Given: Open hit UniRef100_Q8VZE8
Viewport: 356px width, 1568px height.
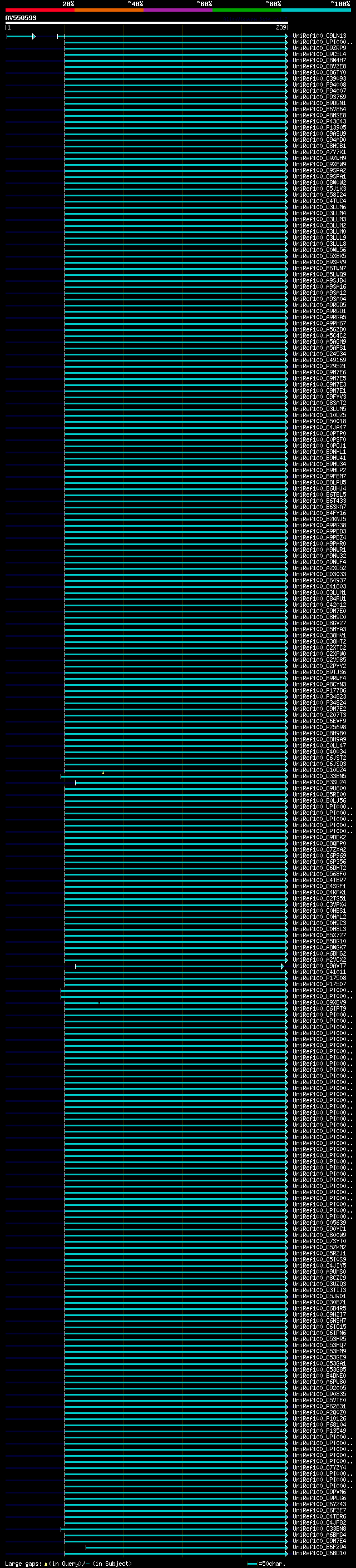Looking at the screenshot, I should click(x=319, y=66).
